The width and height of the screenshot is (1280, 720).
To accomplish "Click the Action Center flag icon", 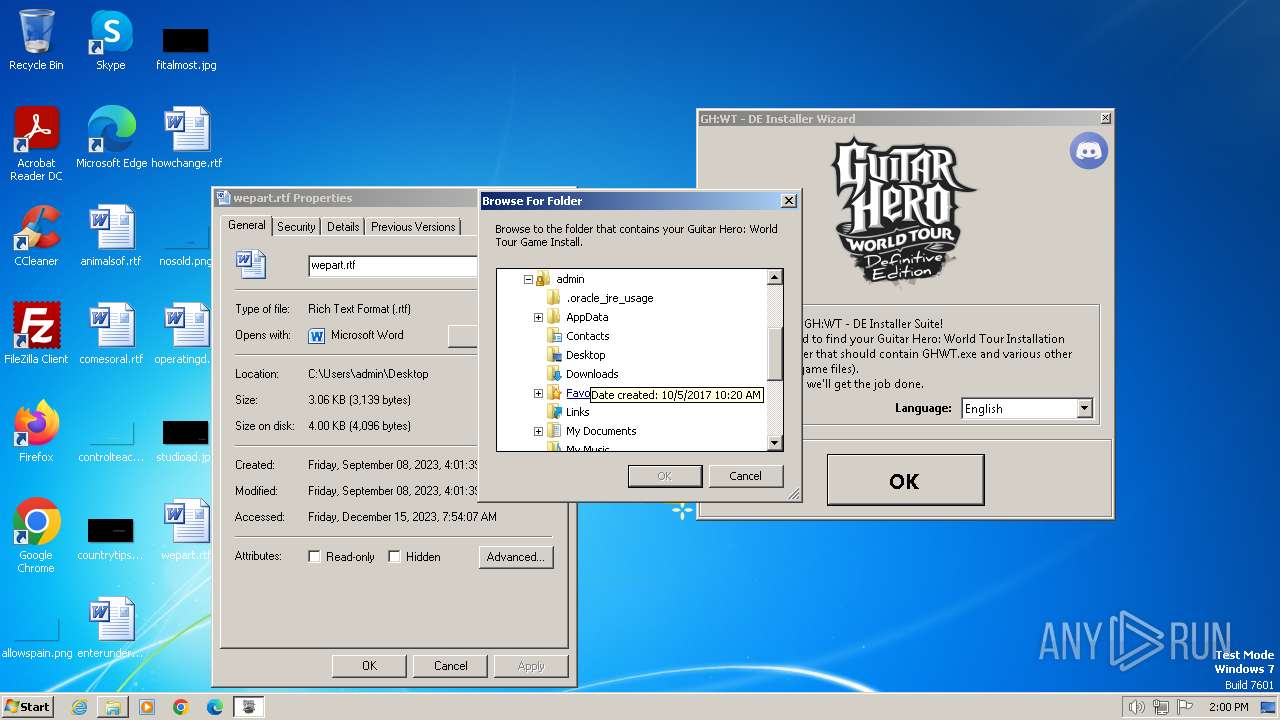I will (x=1185, y=707).
